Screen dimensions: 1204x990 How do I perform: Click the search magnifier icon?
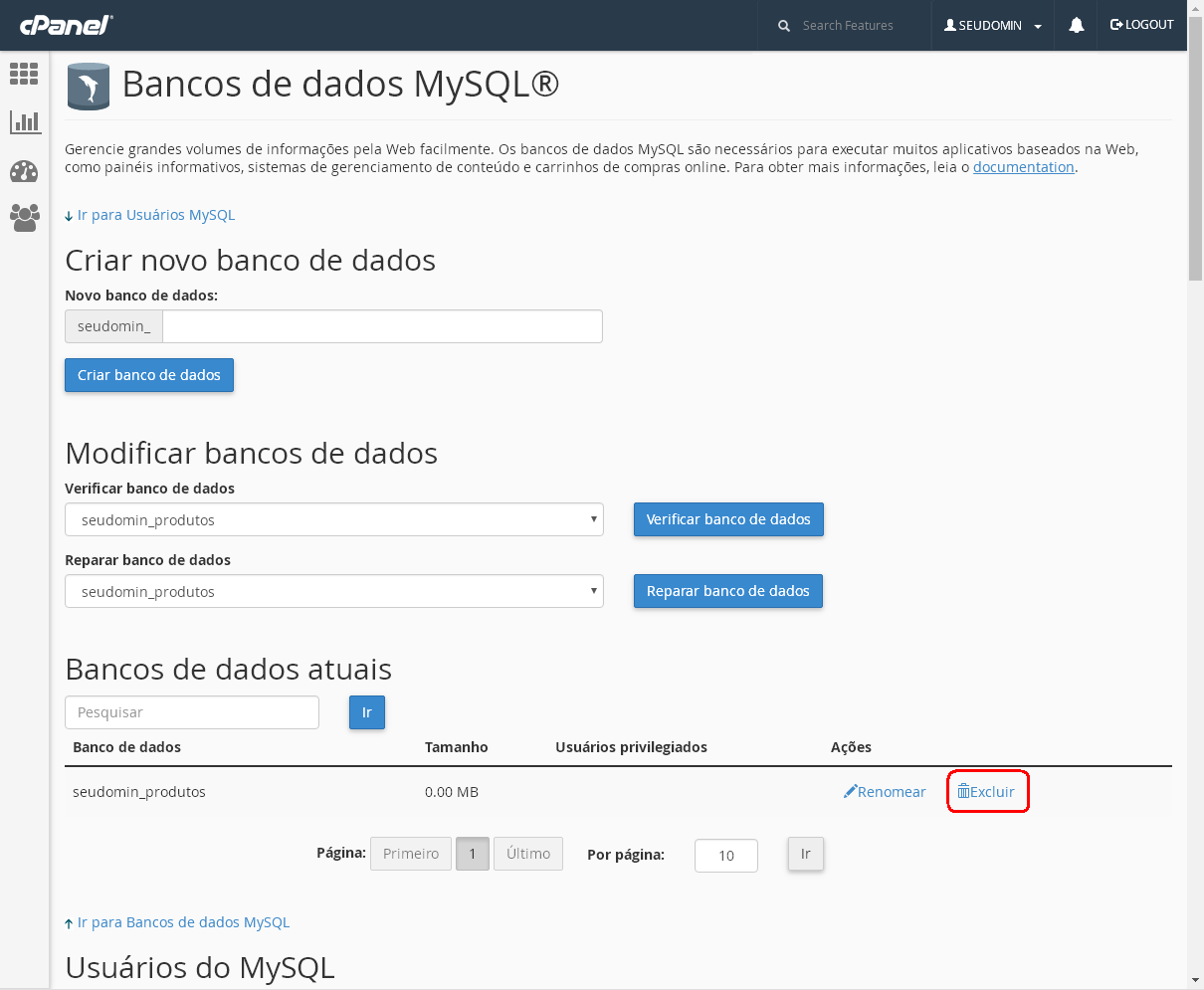tap(784, 26)
